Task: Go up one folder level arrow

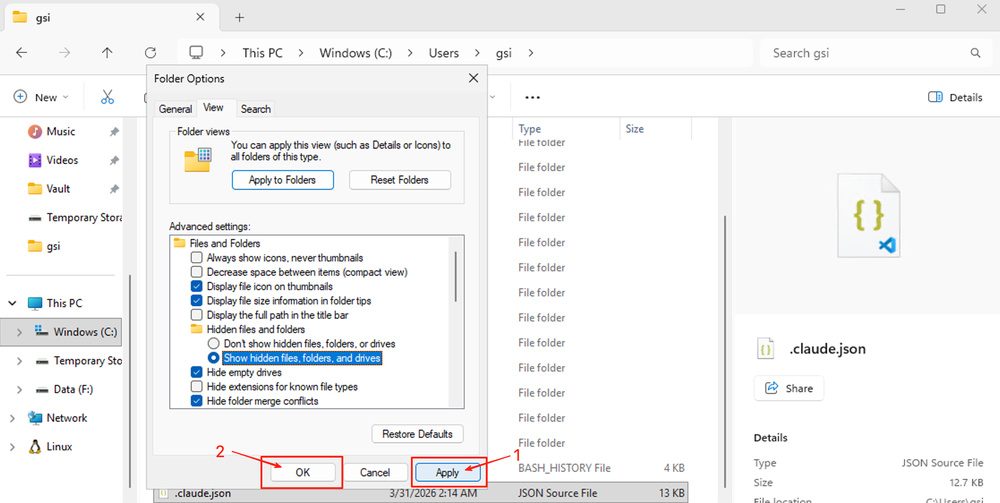Action: pos(107,53)
